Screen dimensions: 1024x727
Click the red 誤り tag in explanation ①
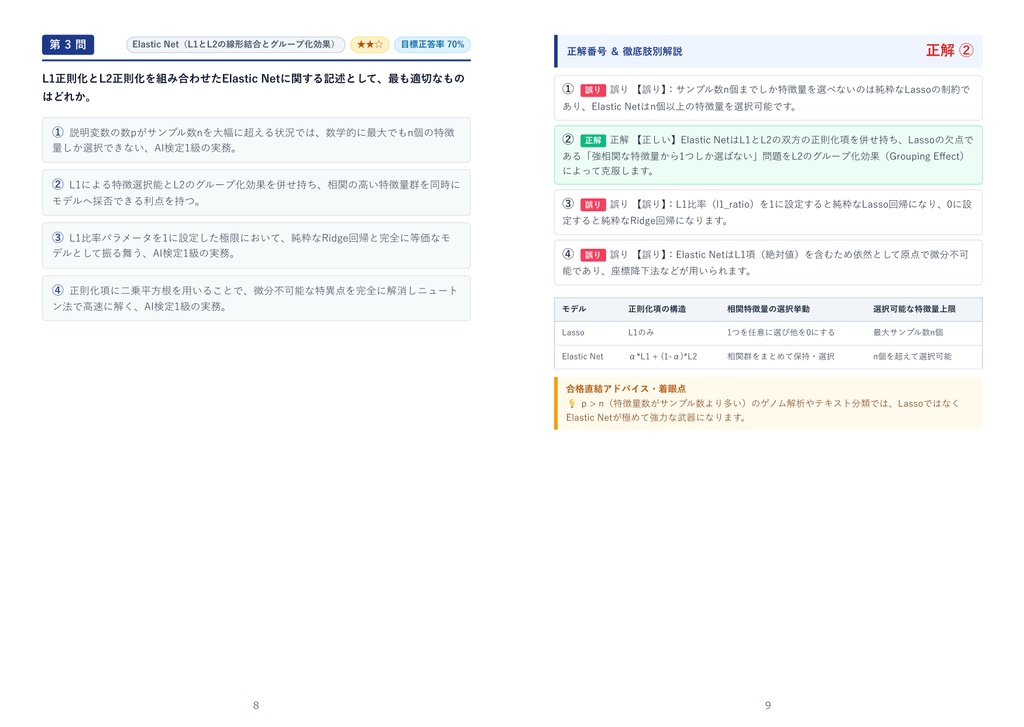pos(593,90)
